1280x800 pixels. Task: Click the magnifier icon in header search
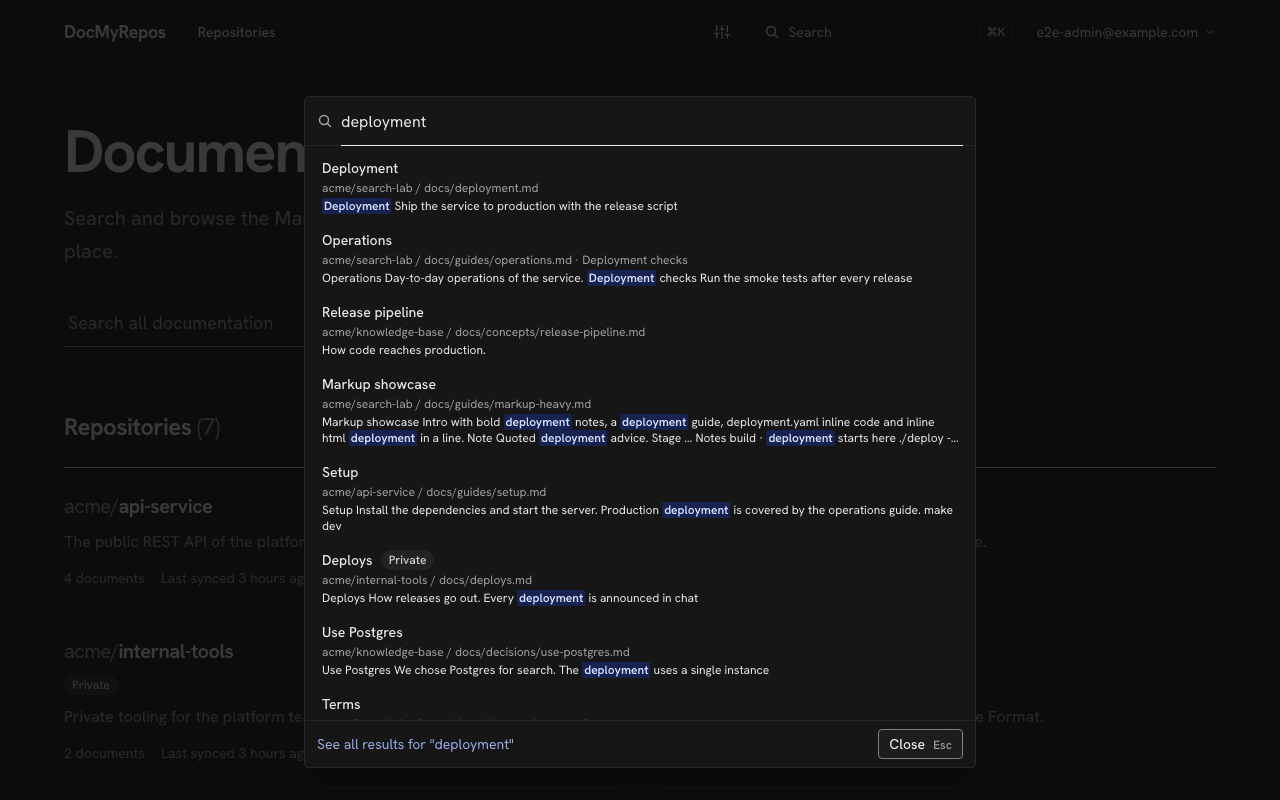[x=772, y=32]
